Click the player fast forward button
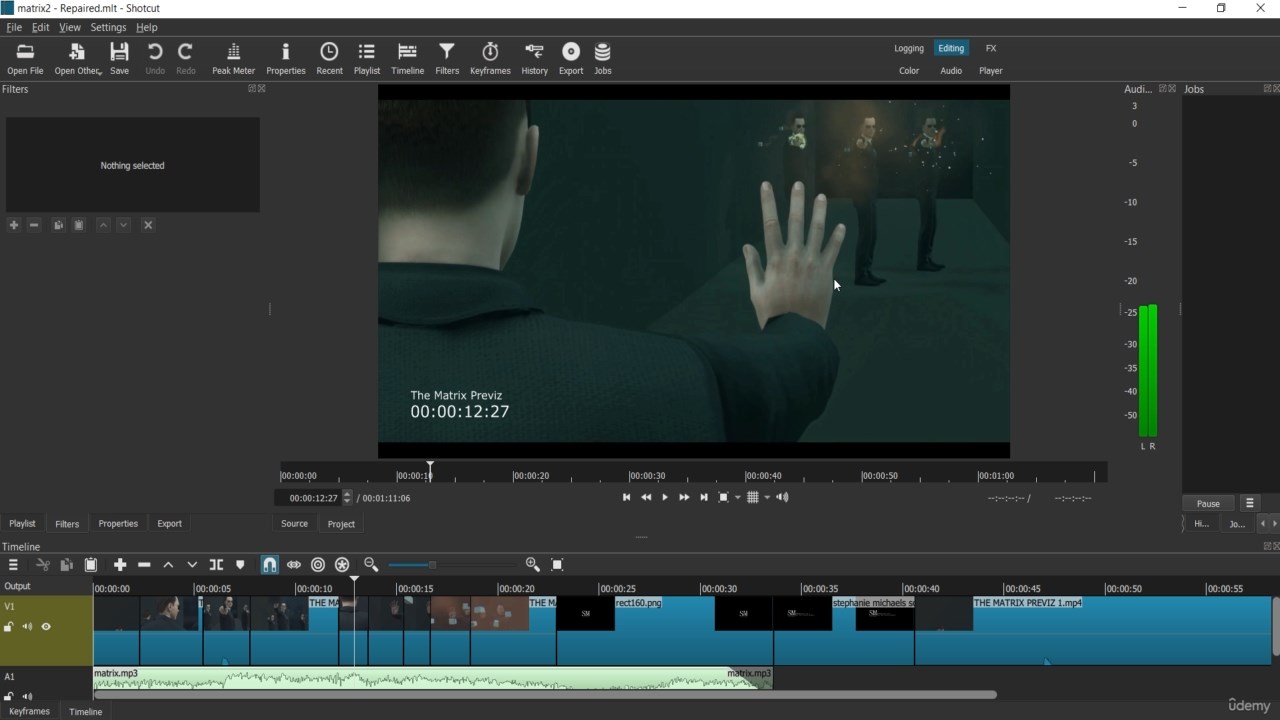Image resolution: width=1280 pixels, height=720 pixels. pyautogui.click(x=684, y=497)
